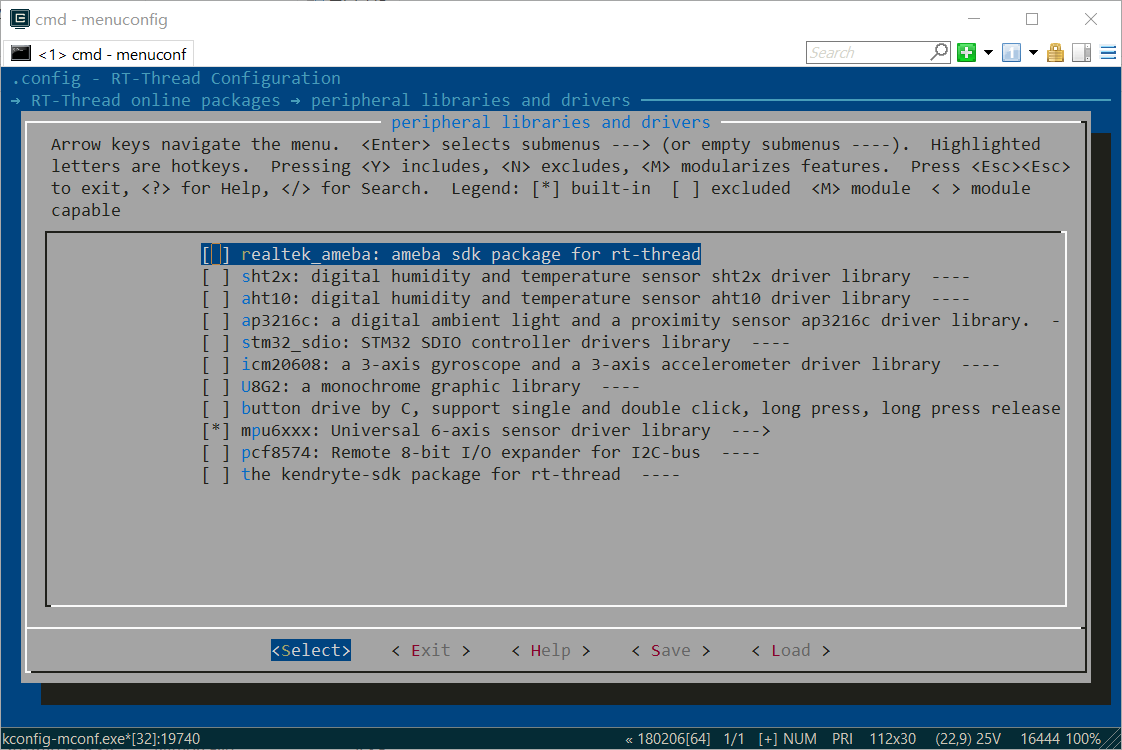The height and width of the screenshot is (750, 1122).
Task: Click 'realtek_ameba: ameba sdk package' row text
Action: click(471, 254)
